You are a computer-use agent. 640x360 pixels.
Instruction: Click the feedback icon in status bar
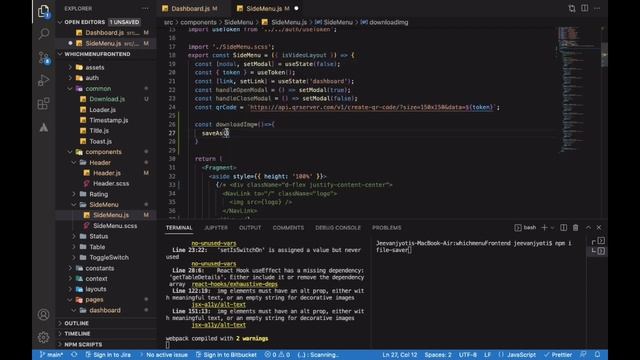tap(583, 354)
